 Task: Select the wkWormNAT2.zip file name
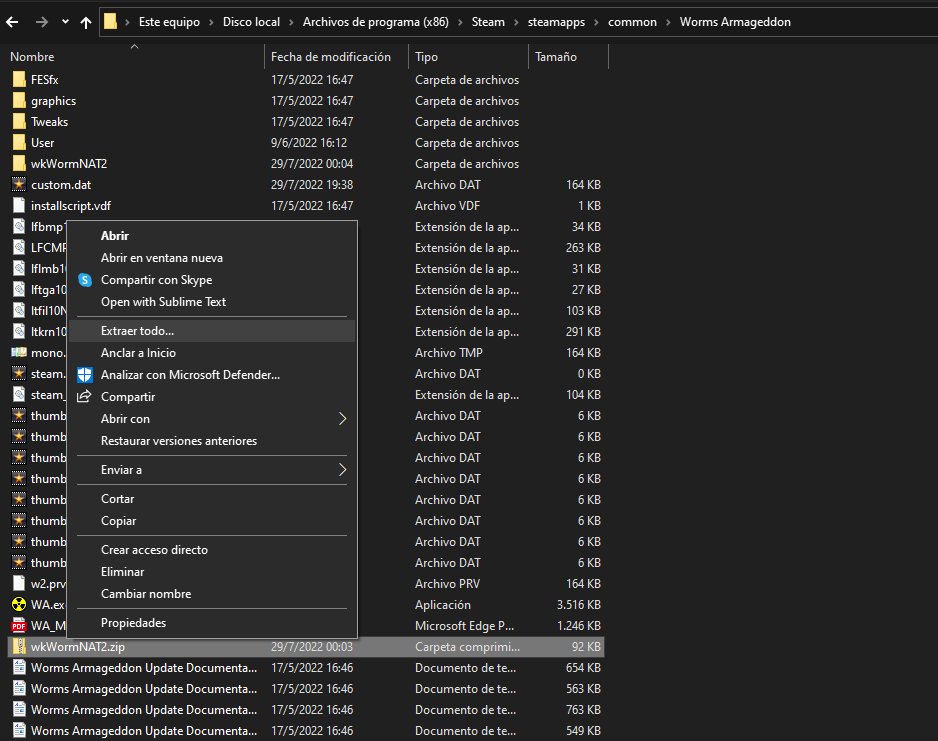tap(78, 647)
